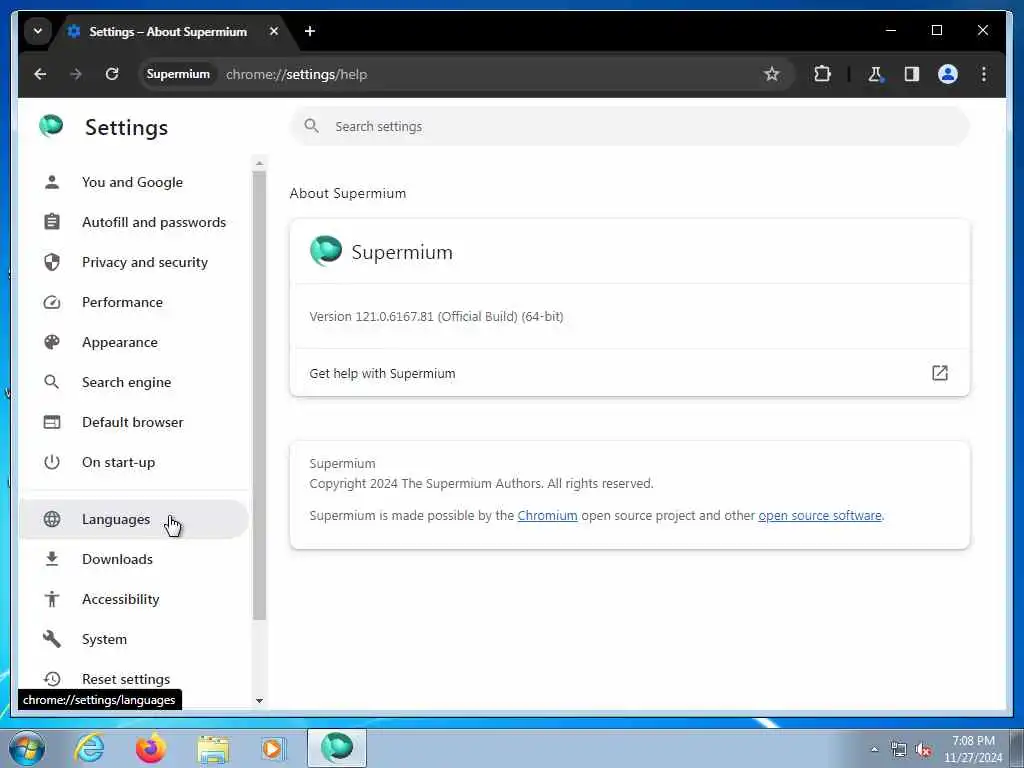Open the profile avatar menu
Screen dimensions: 1024x768
pos(948,74)
